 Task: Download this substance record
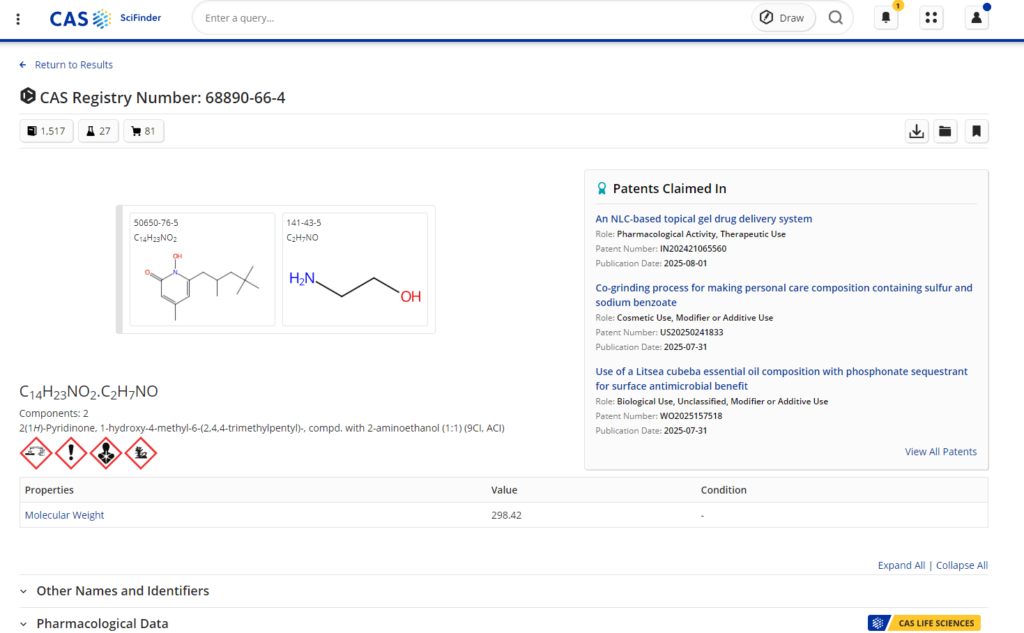[916, 131]
